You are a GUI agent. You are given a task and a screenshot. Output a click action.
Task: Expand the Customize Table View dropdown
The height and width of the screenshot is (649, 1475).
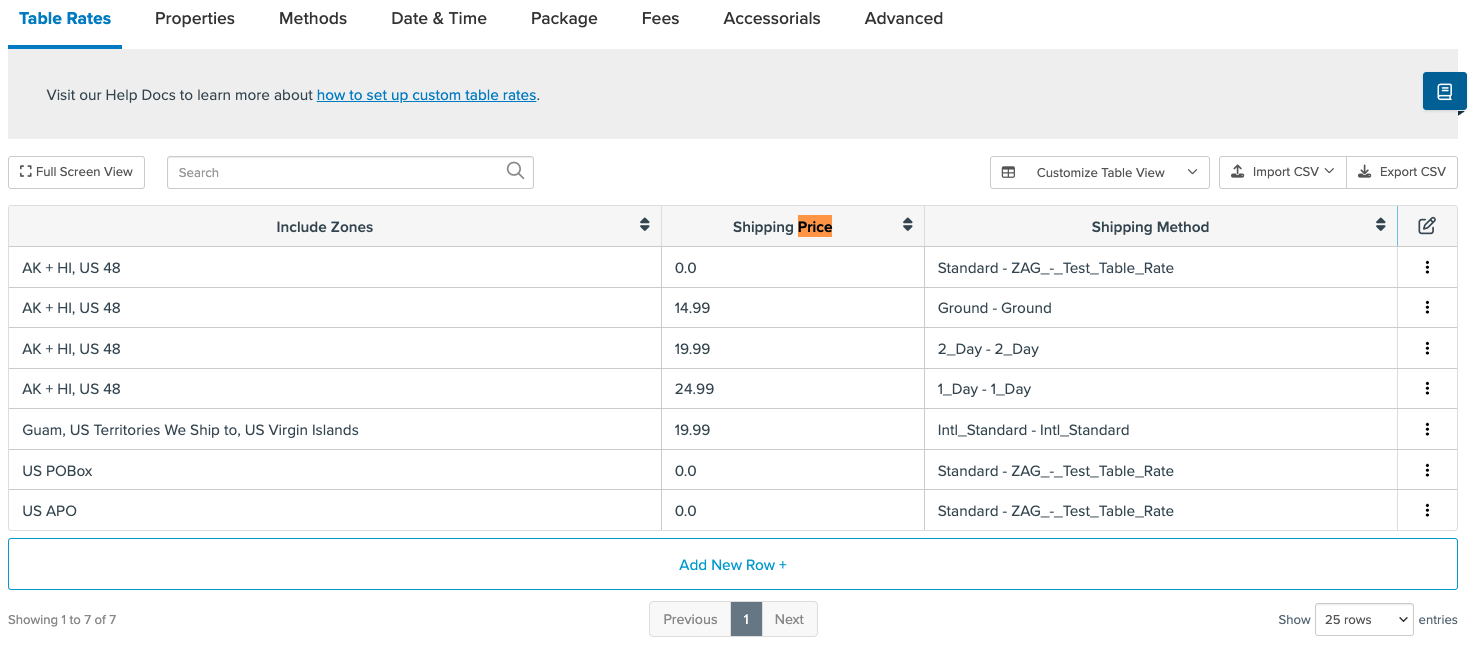click(x=1099, y=172)
